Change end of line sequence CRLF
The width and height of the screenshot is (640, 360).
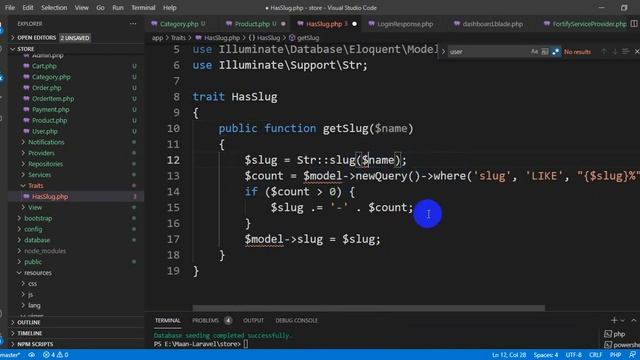coord(596,355)
